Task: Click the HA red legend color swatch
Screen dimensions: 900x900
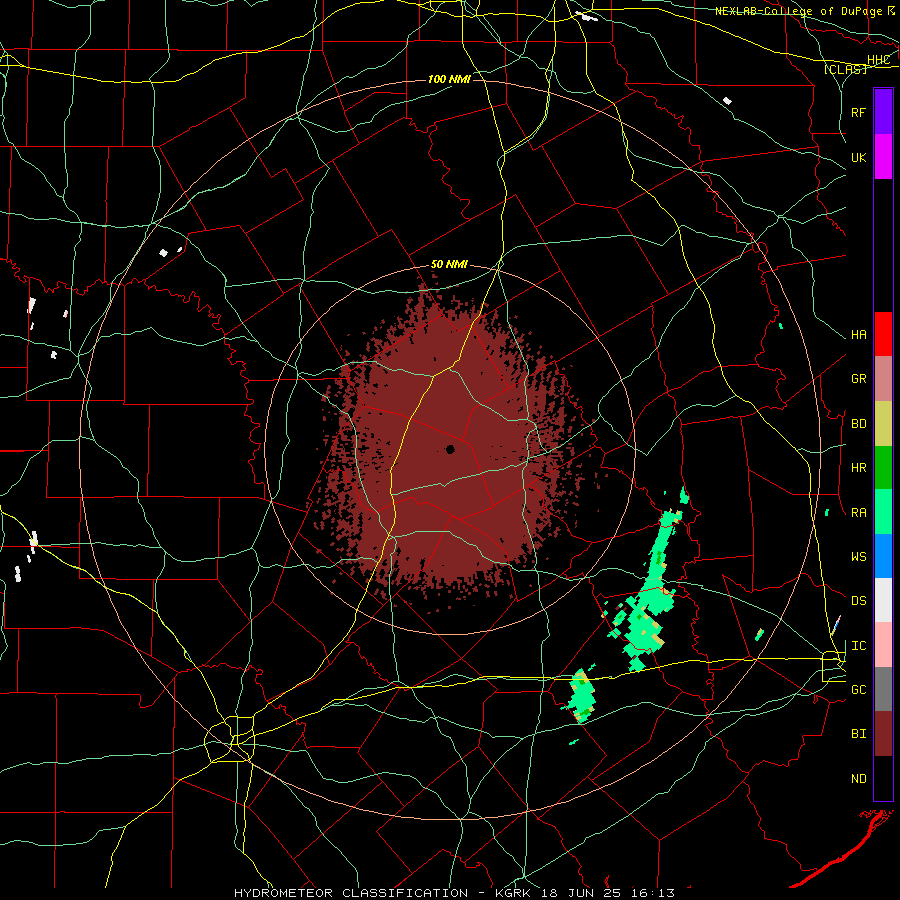Action: pyautogui.click(x=883, y=334)
